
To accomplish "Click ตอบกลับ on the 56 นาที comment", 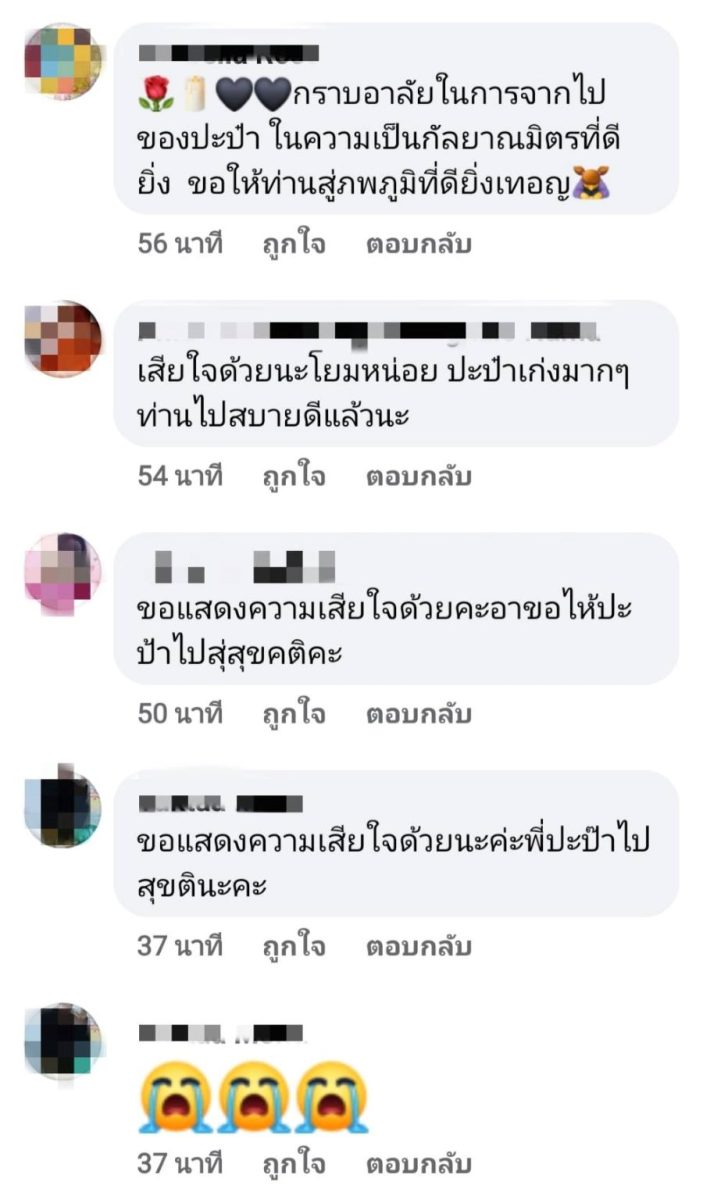I will pos(417,244).
